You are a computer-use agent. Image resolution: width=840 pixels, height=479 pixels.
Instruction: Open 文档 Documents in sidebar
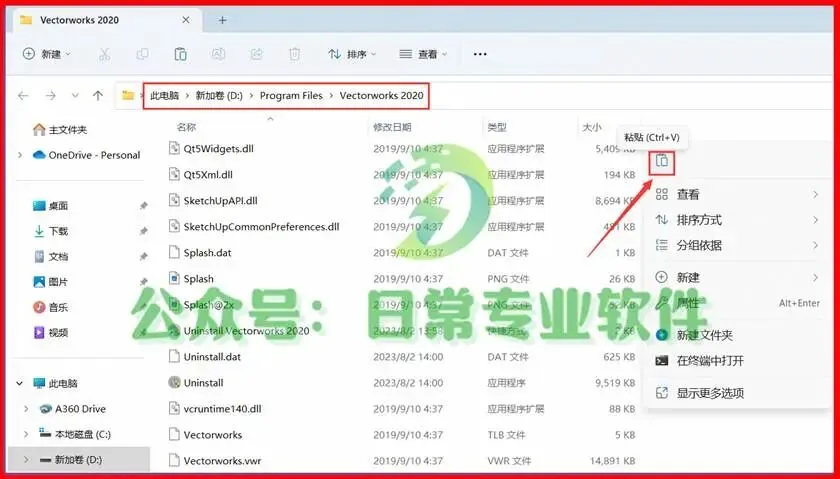tap(51, 257)
